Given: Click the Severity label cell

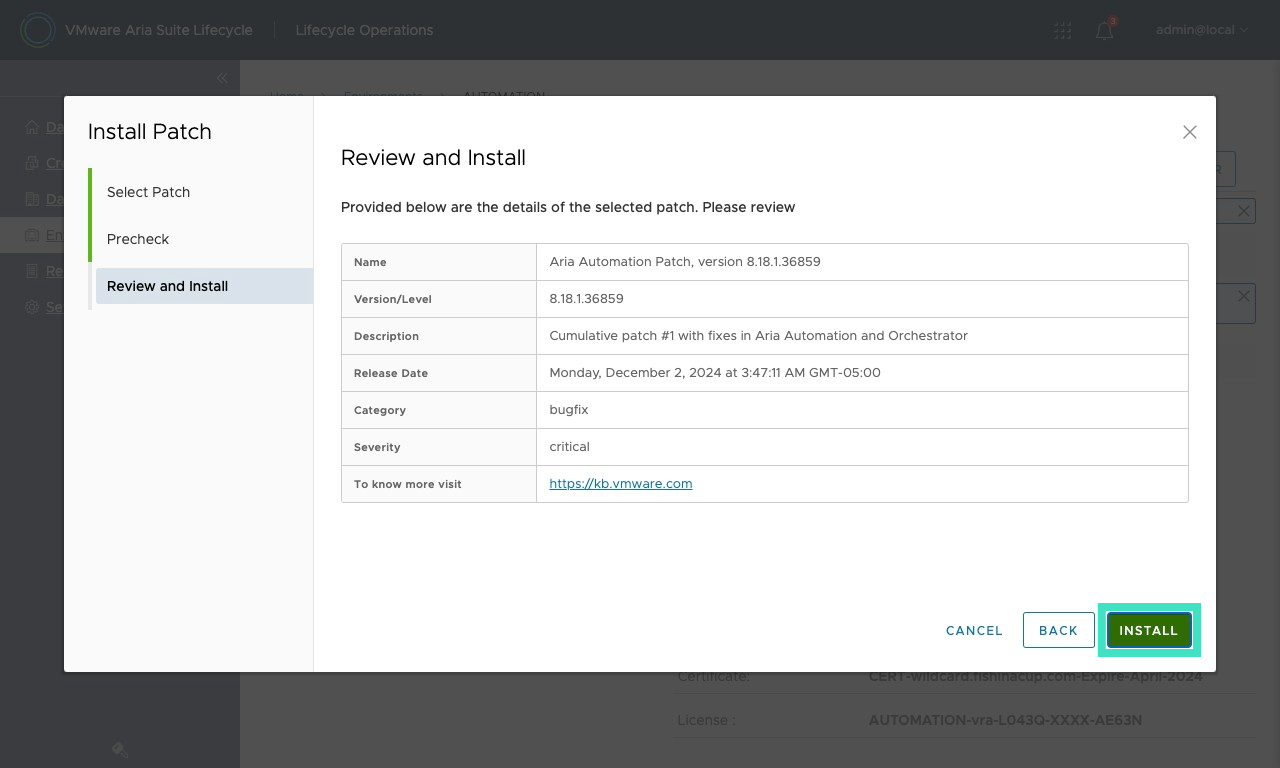Looking at the screenshot, I should pos(439,447).
